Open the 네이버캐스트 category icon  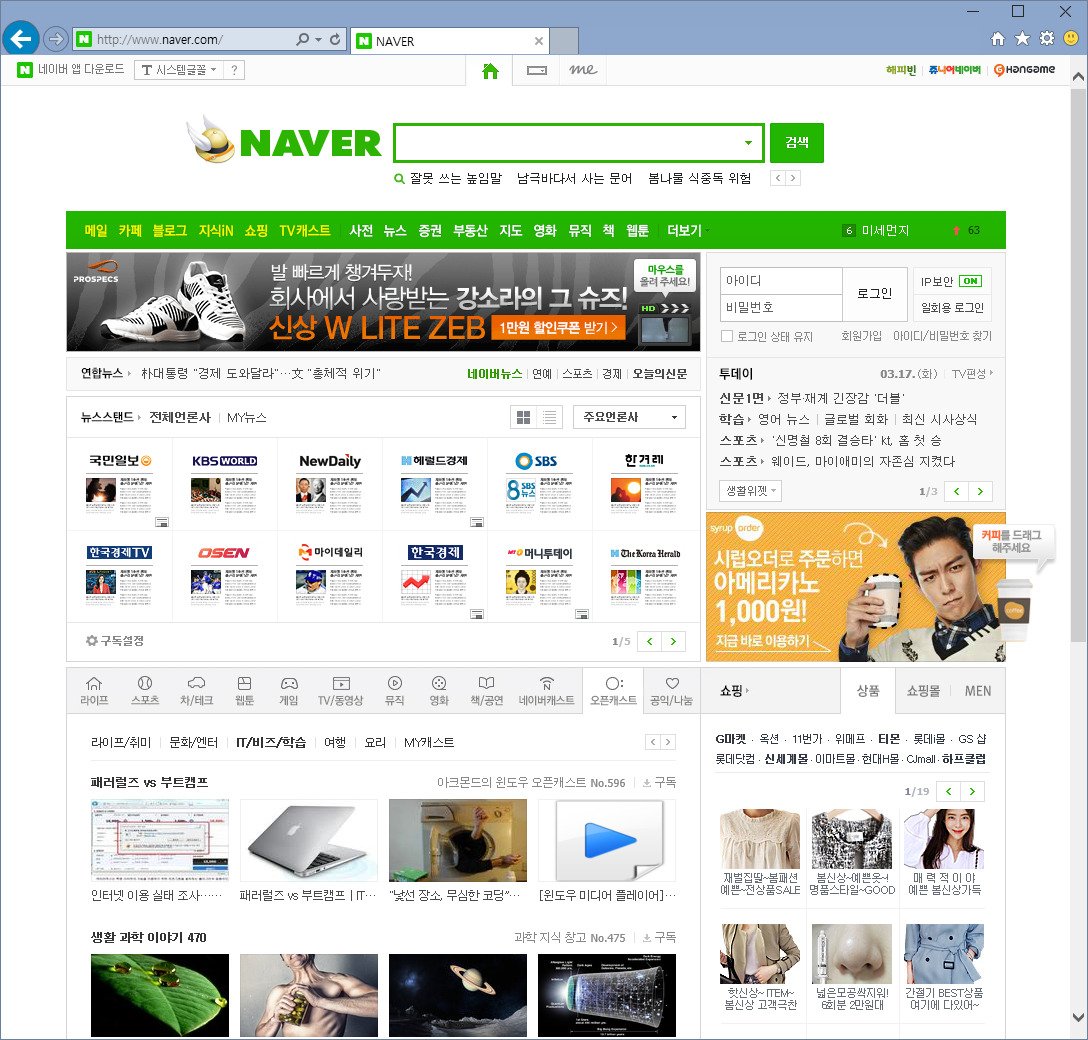click(x=546, y=691)
